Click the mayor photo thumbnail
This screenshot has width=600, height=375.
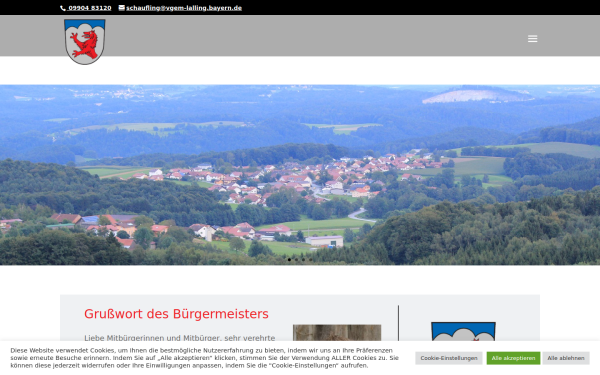pos(337,333)
